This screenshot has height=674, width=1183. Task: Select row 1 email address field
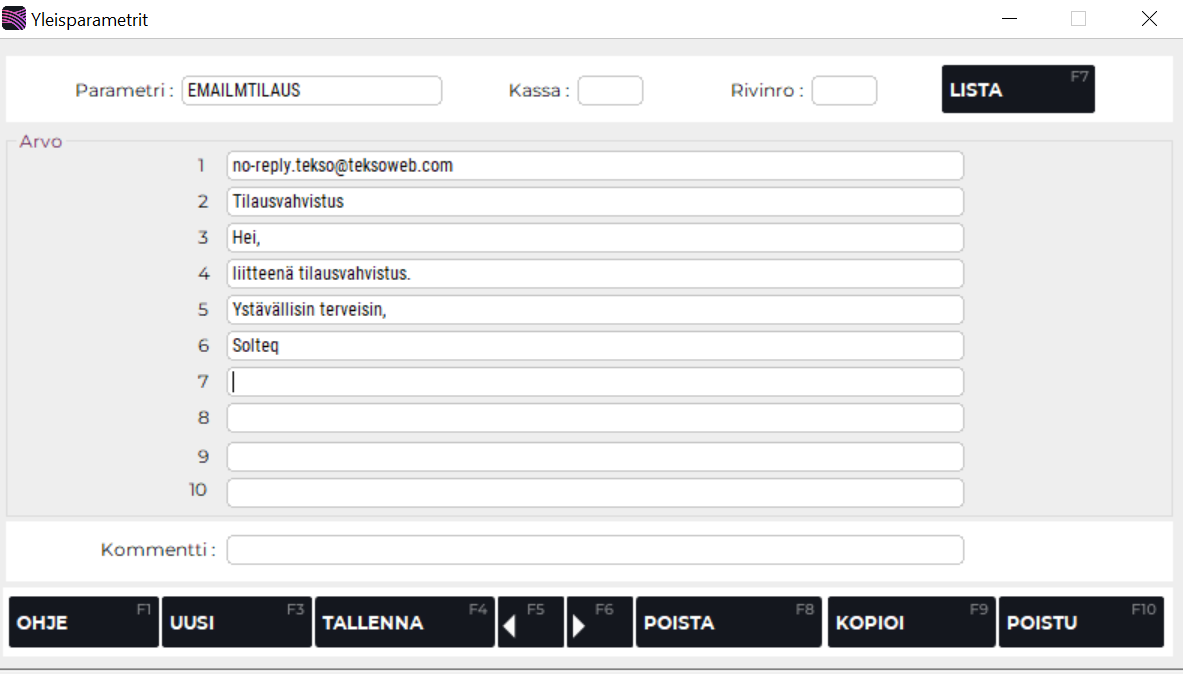[x=595, y=166]
